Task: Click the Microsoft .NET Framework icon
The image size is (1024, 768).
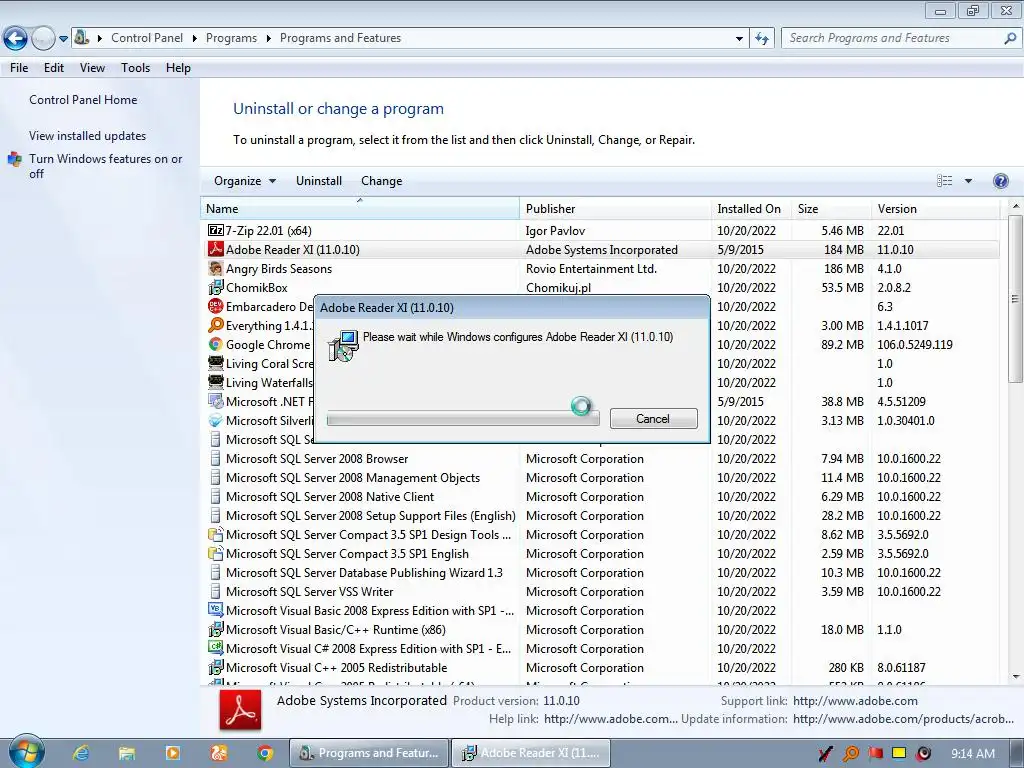Action: tap(216, 401)
